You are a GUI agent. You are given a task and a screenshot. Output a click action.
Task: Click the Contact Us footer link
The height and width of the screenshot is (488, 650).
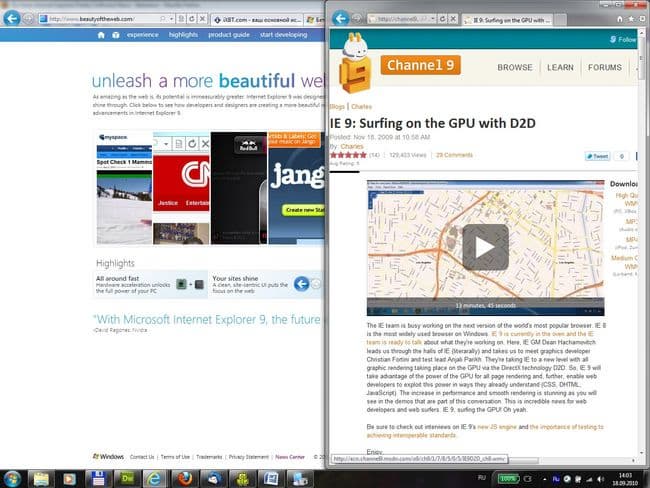[x=142, y=457]
